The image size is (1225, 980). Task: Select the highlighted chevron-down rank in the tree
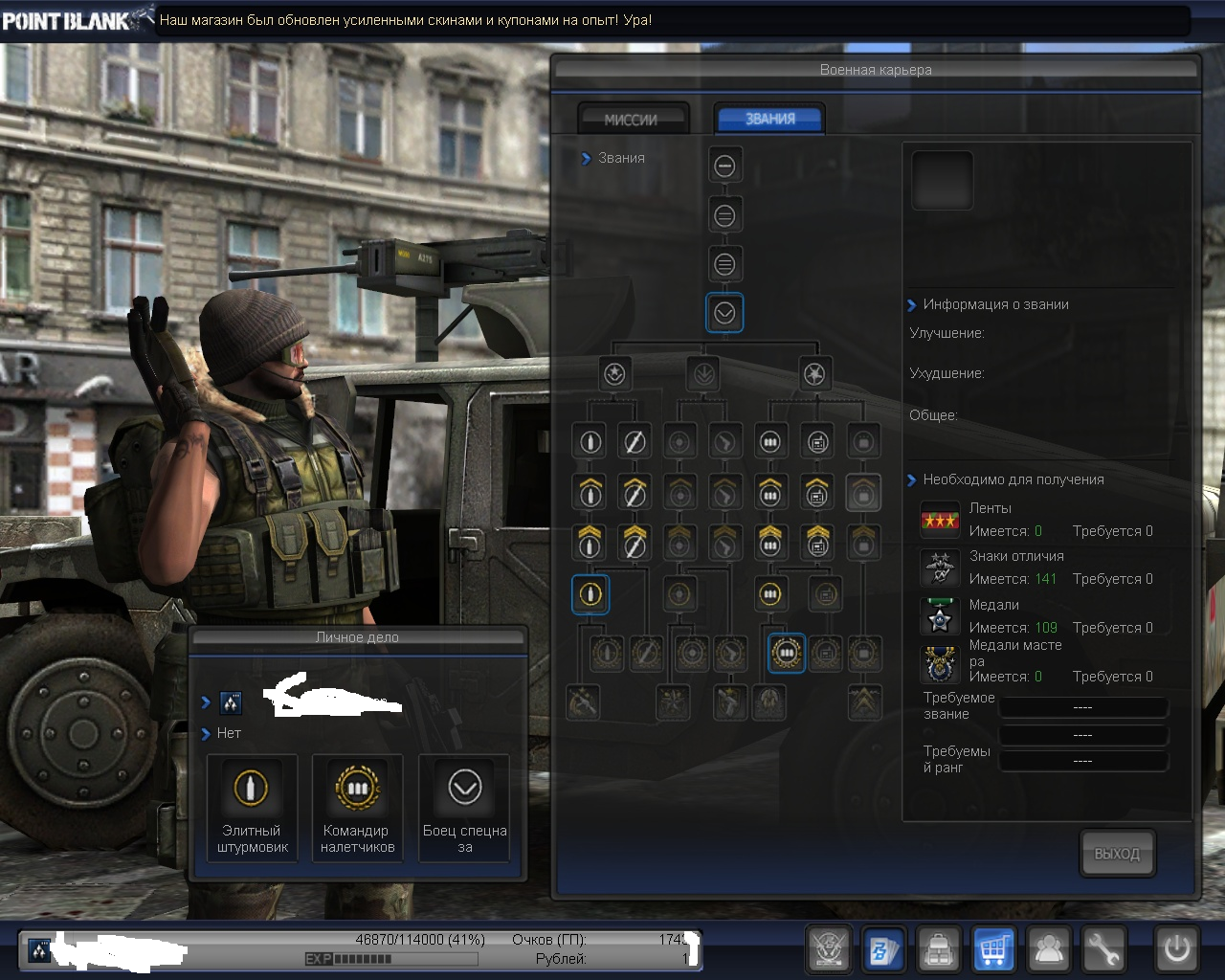click(724, 313)
